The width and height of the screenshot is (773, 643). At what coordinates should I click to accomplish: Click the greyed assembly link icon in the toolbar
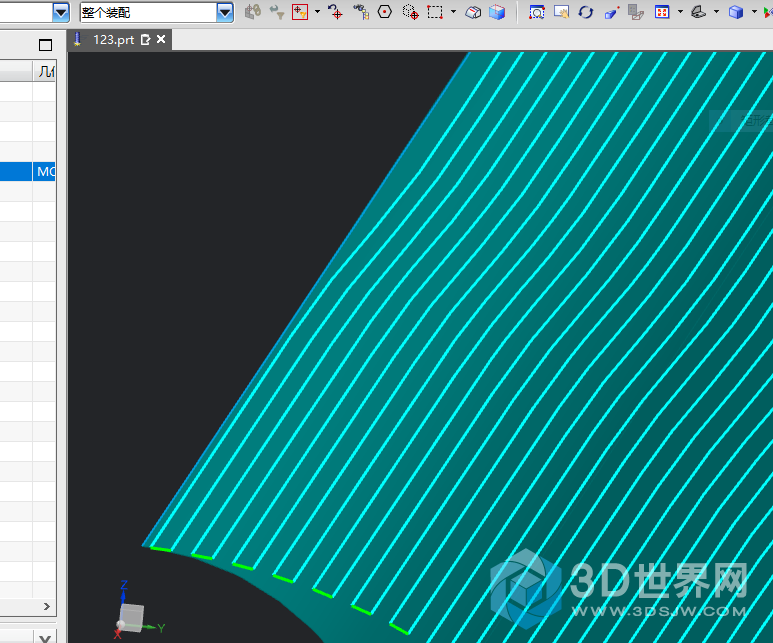[x=253, y=12]
